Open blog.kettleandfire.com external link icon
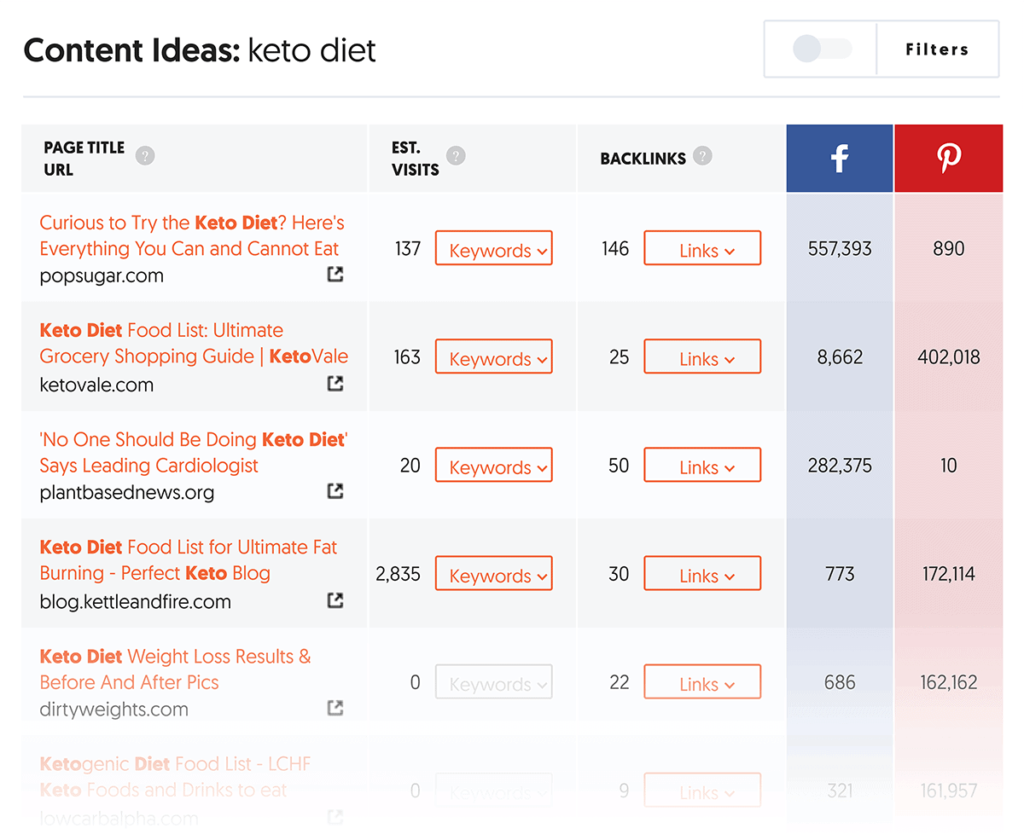The height and width of the screenshot is (840, 1024). tap(335, 600)
